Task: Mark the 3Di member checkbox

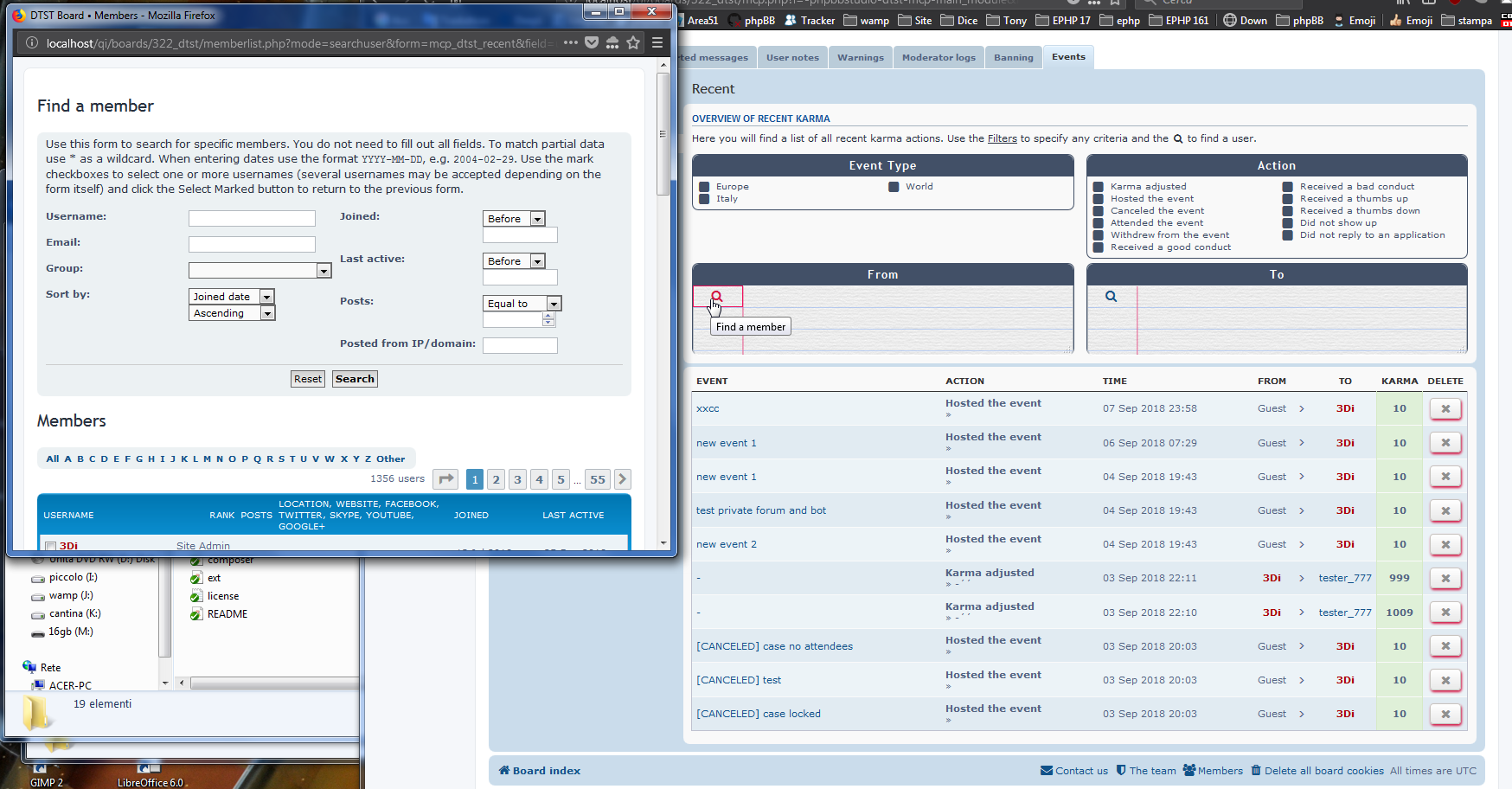Action: [50, 546]
